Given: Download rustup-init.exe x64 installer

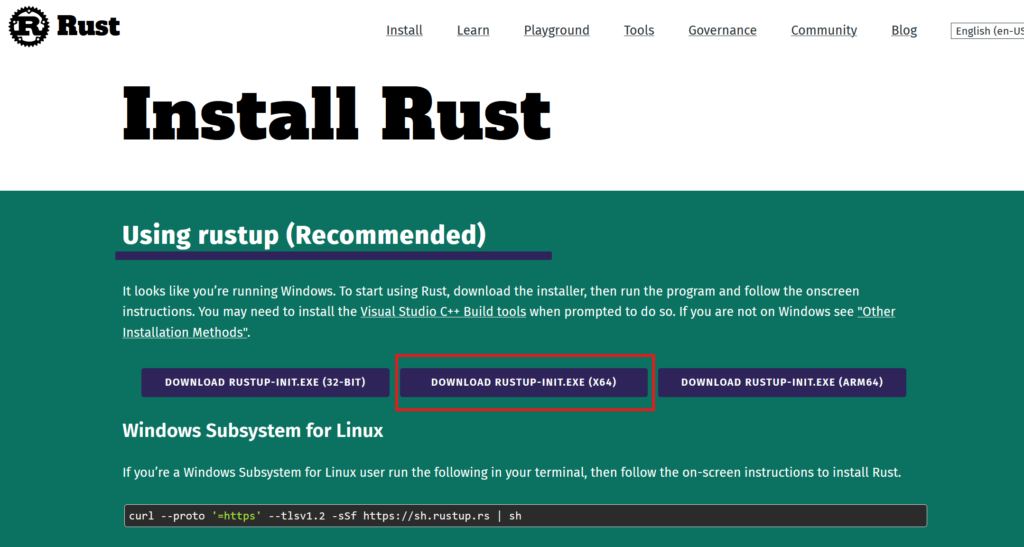Looking at the screenshot, I should click(524, 383).
